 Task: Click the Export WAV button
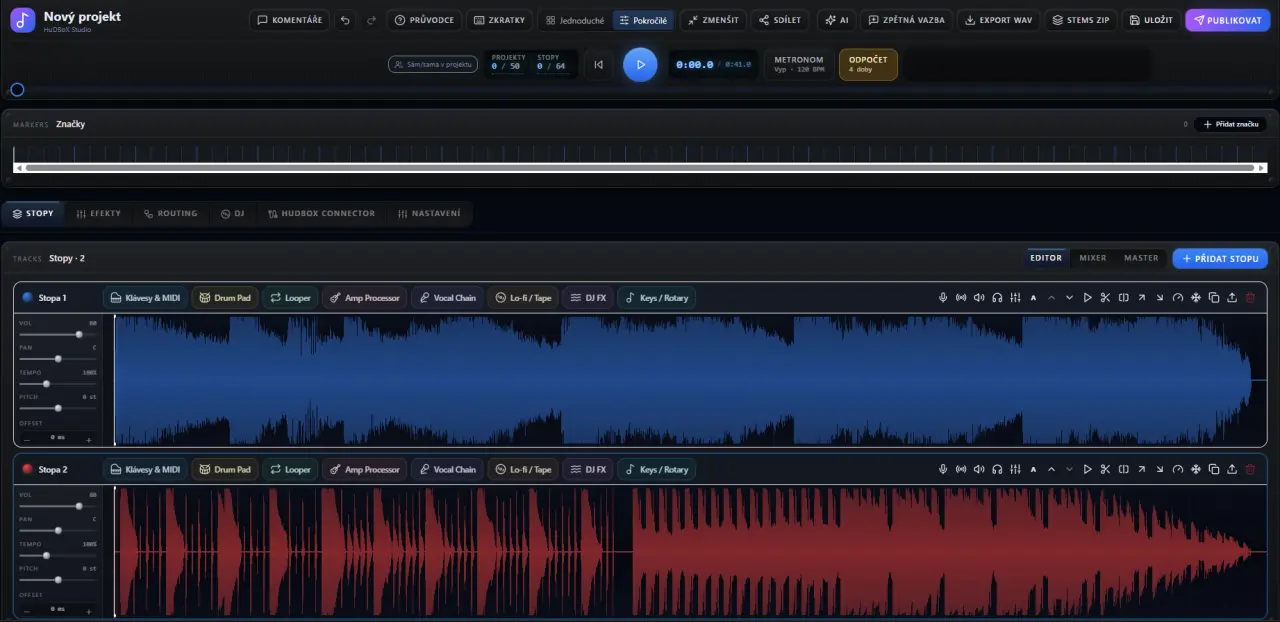coord(998,20)
